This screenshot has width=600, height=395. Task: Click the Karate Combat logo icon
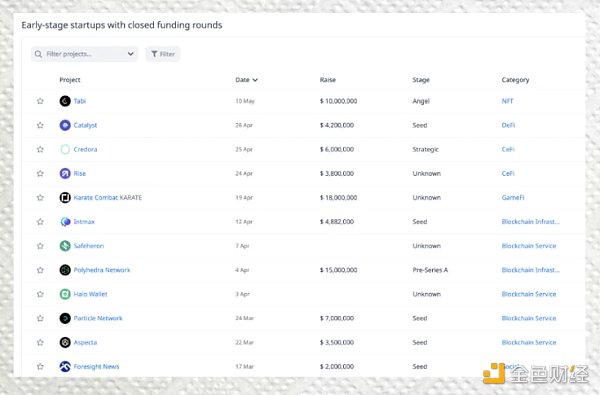[x=65, y=198]
